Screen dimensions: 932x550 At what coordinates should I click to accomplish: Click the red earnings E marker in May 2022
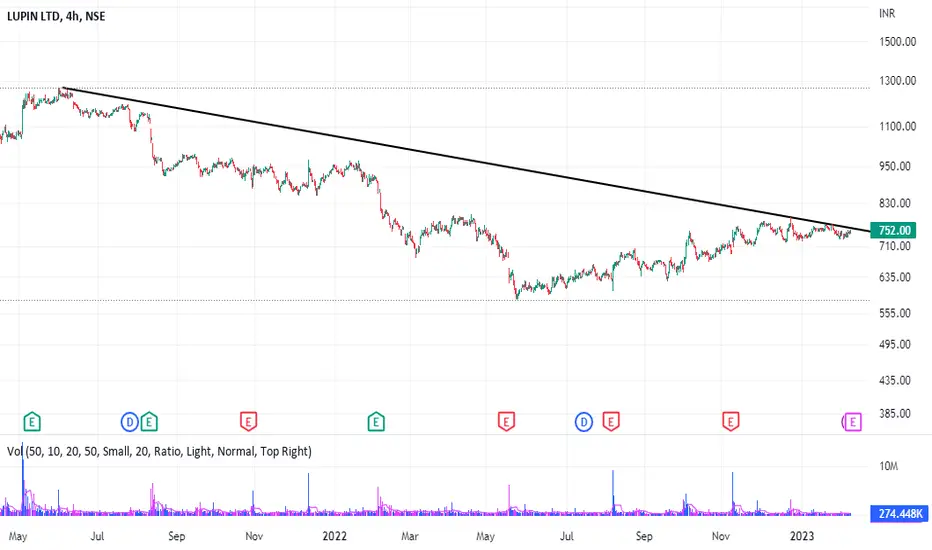(x=506, y=422)
